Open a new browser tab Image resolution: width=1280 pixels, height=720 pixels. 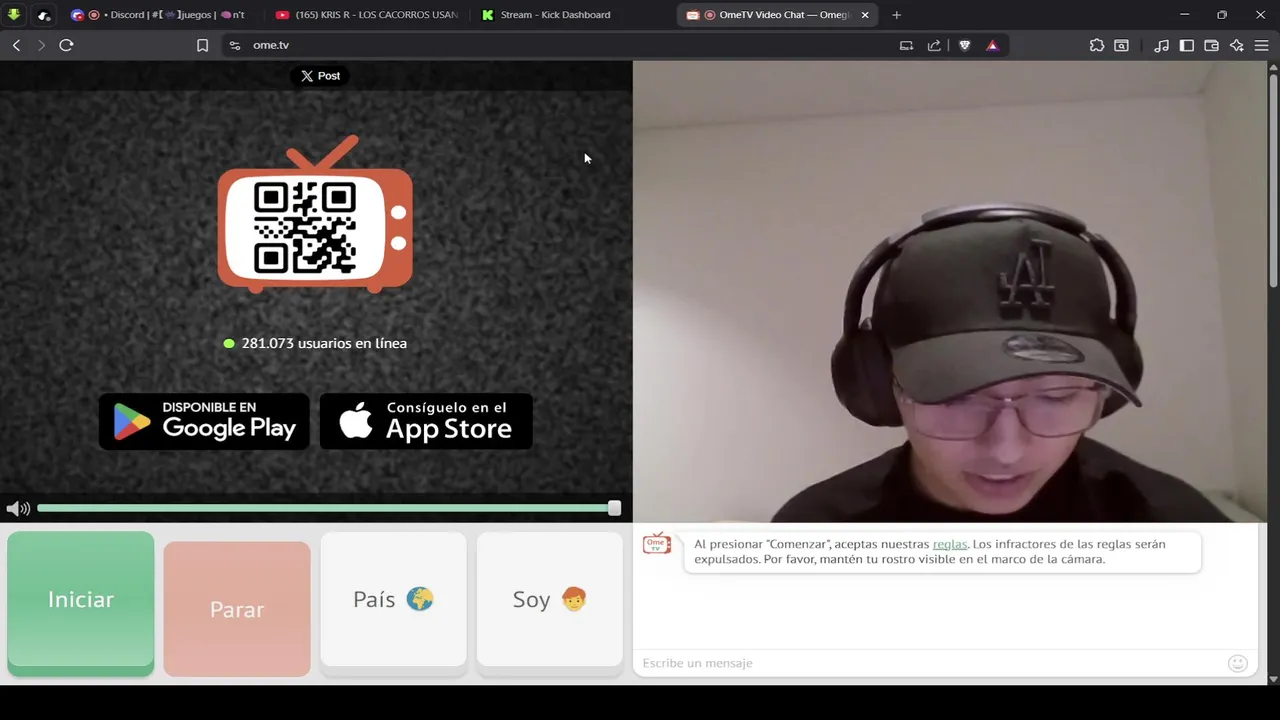(x=896, y=15)
